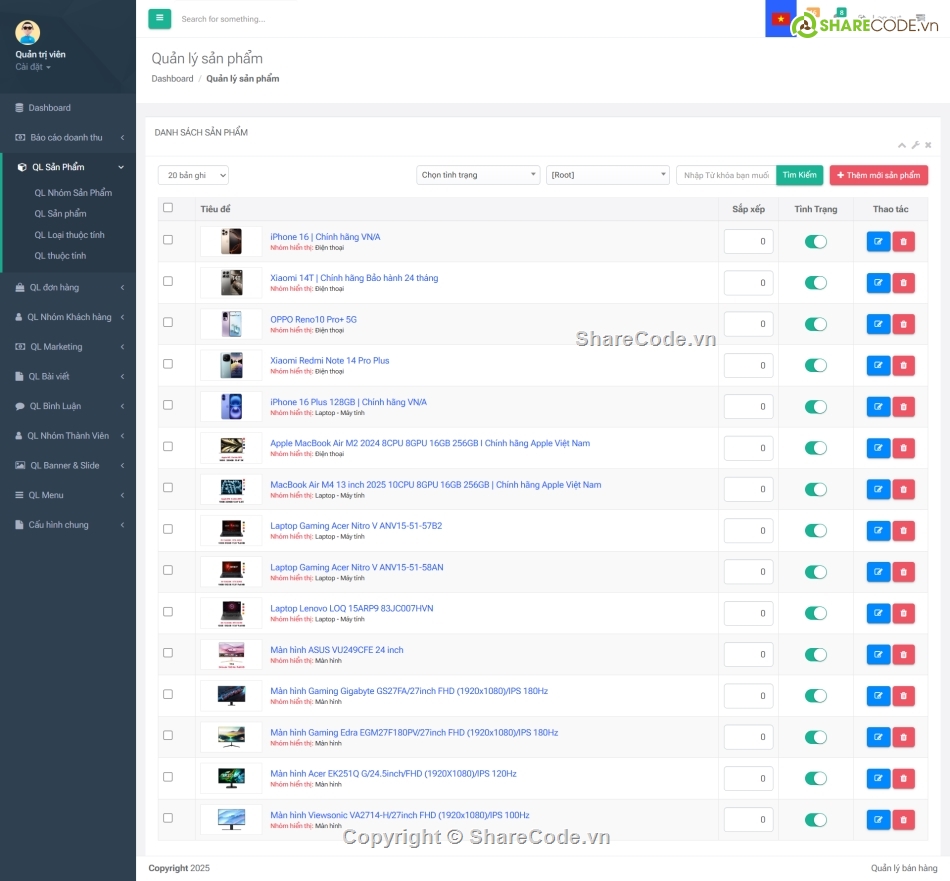Select the OPPO Reno10 Pro+ 5G checkbox
The width and height of the screenshot is (950, 881).
(168, 322)
